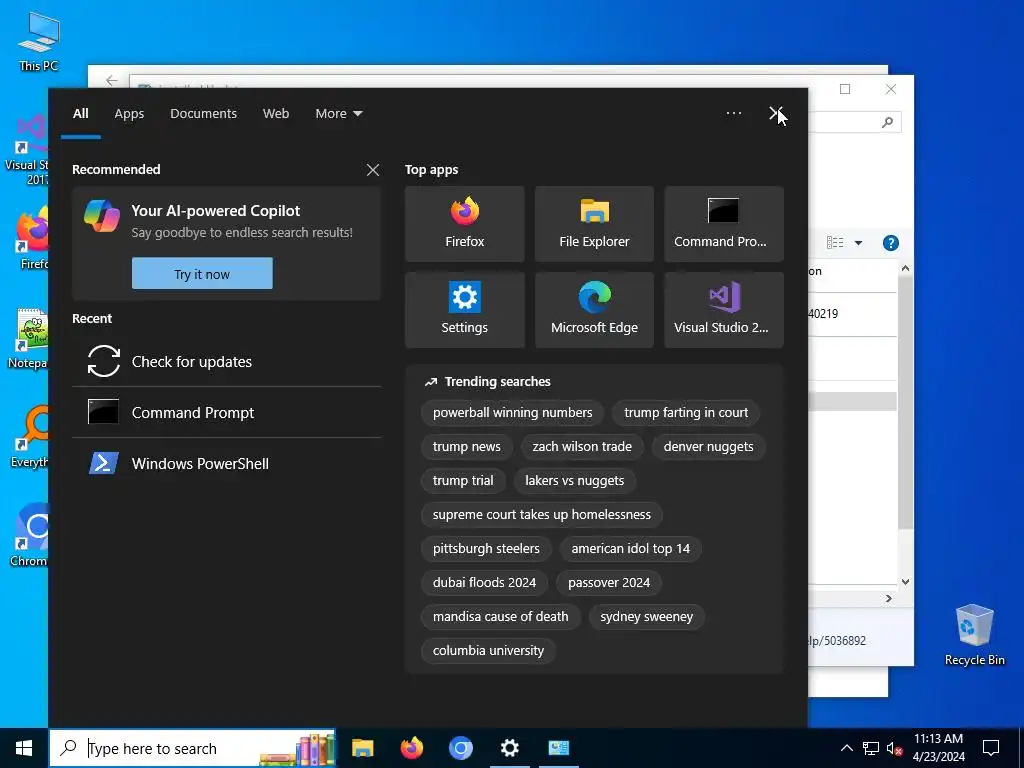Click the back arrow in background window
Viewport: 1024px width, 768px height.
(x=112, y=80)
